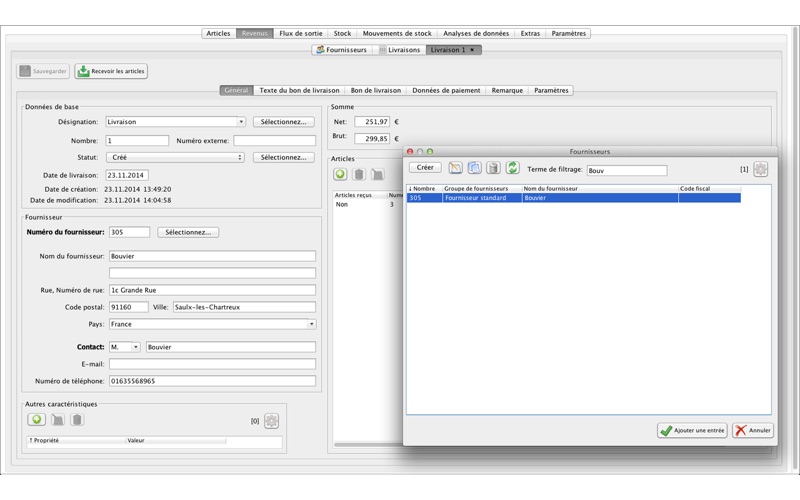The image size is (800, 500).
Task: Sort by Groupe de fournisseurs column
Action: point(482,189)
